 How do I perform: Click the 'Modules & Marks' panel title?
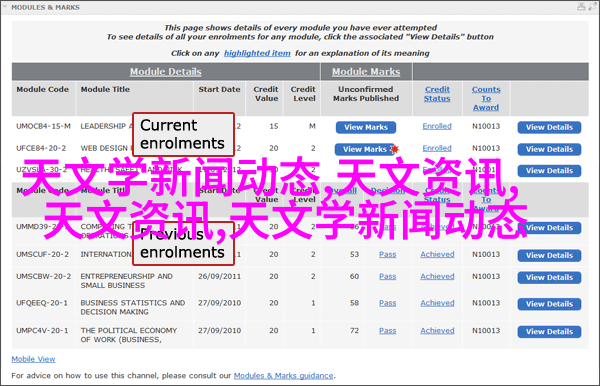[x=46, y=7]
